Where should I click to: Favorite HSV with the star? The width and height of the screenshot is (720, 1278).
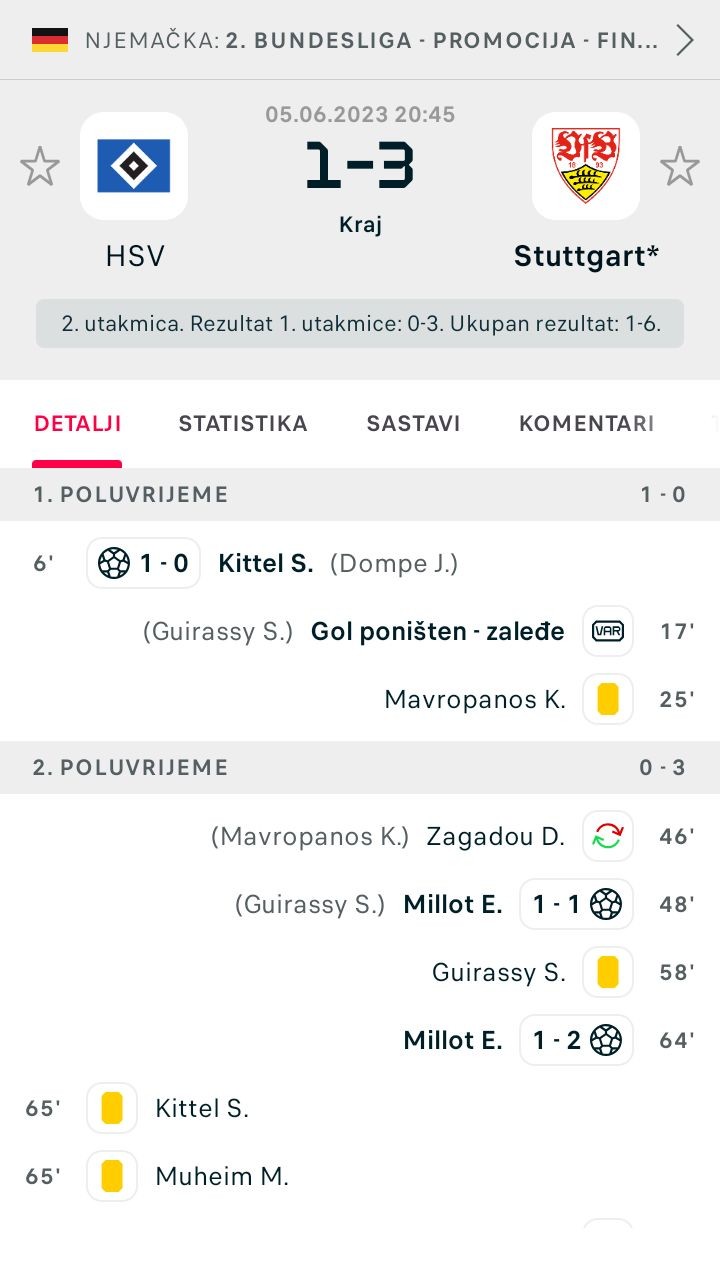coord(40,166)
